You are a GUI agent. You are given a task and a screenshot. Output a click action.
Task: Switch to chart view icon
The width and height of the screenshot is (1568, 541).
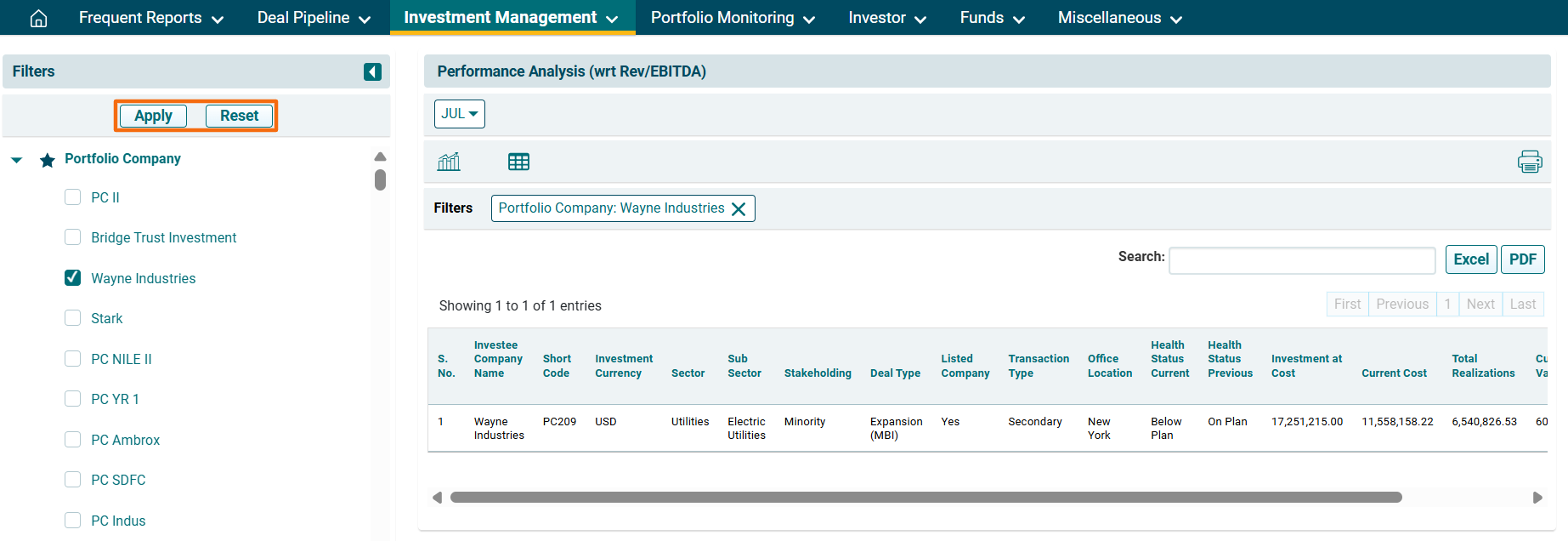tap(449, 162)
